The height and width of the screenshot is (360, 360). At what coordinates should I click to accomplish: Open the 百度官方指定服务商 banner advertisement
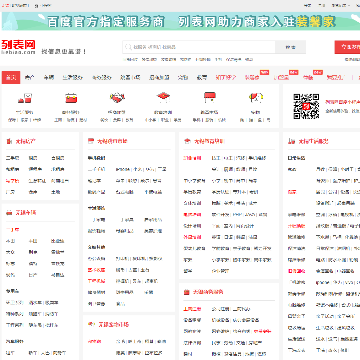coord(180,22)
